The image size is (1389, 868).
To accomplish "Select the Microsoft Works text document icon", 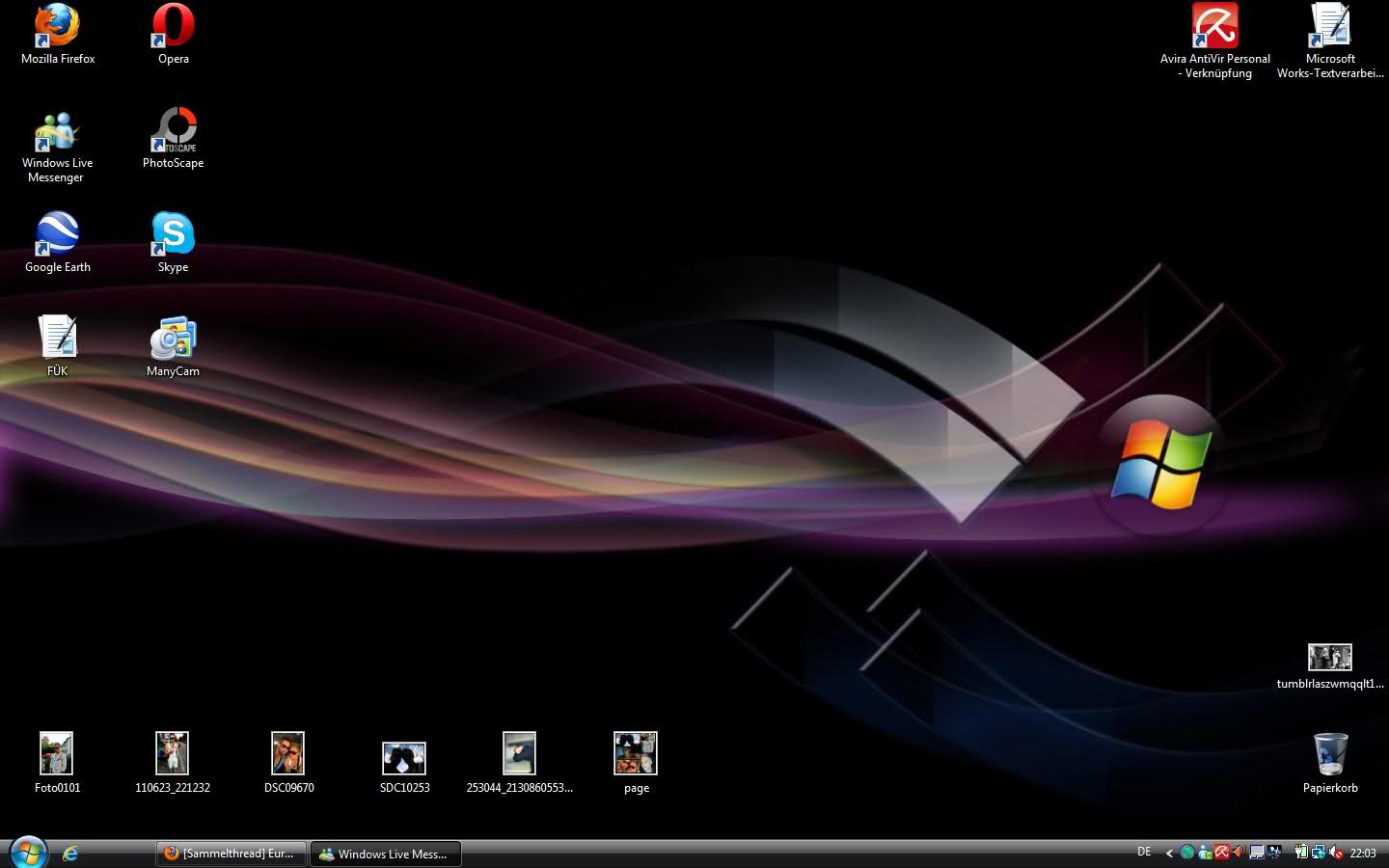I will click(1330, 27).
